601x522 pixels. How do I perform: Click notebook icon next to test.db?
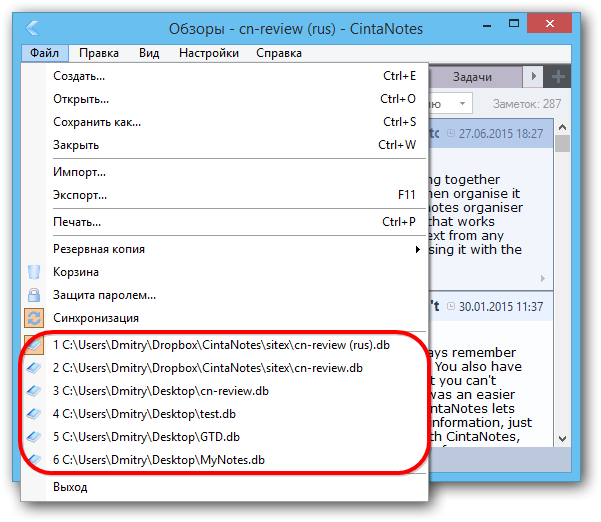34,414
